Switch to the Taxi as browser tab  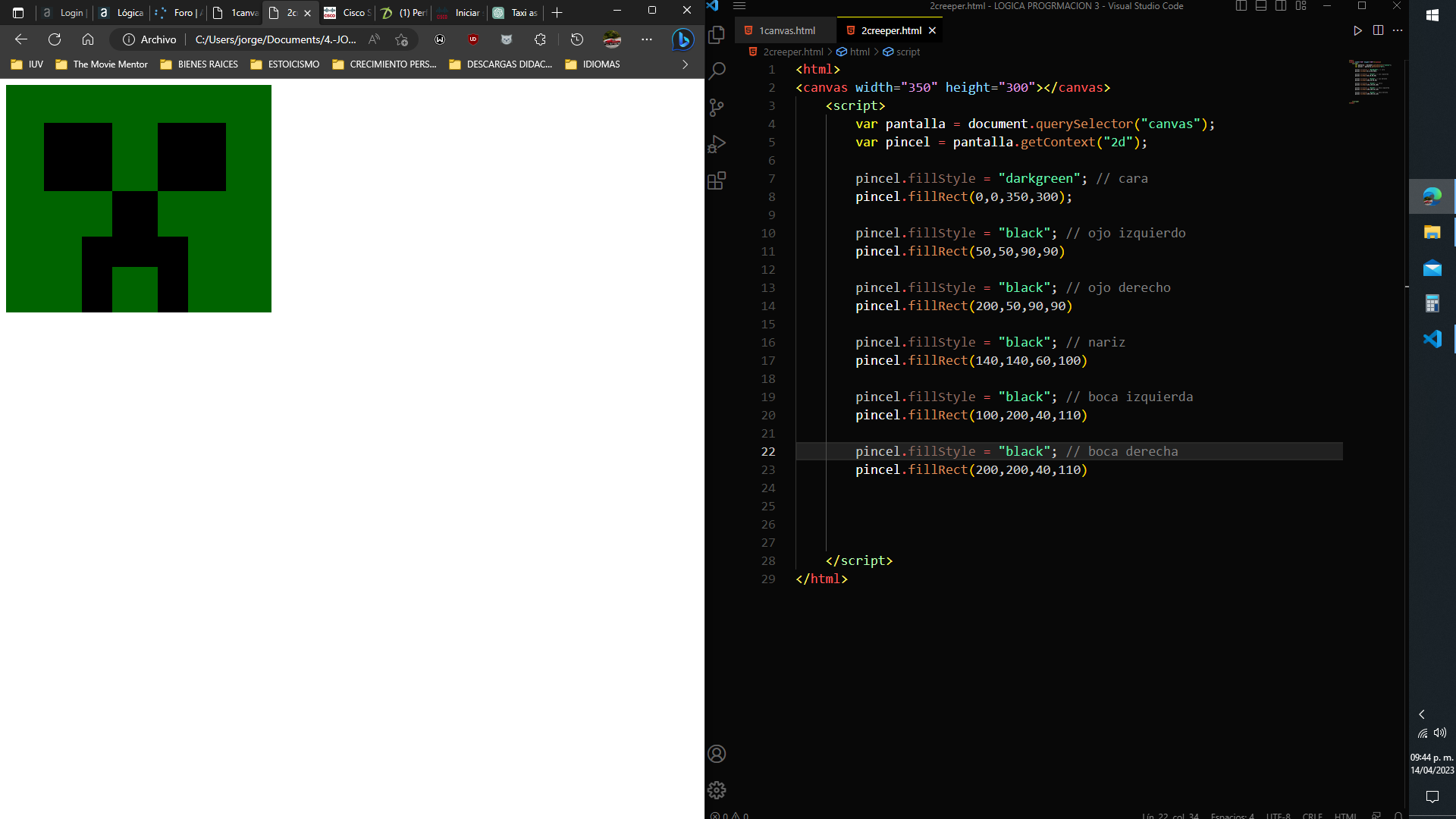516,13
